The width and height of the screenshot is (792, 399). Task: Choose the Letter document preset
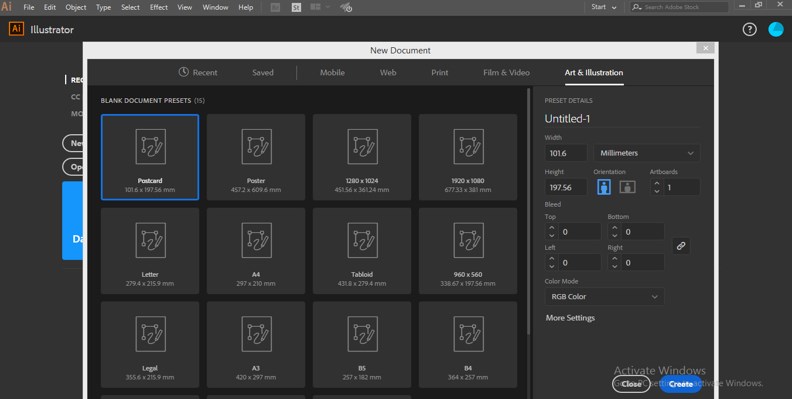pos(150,251)
